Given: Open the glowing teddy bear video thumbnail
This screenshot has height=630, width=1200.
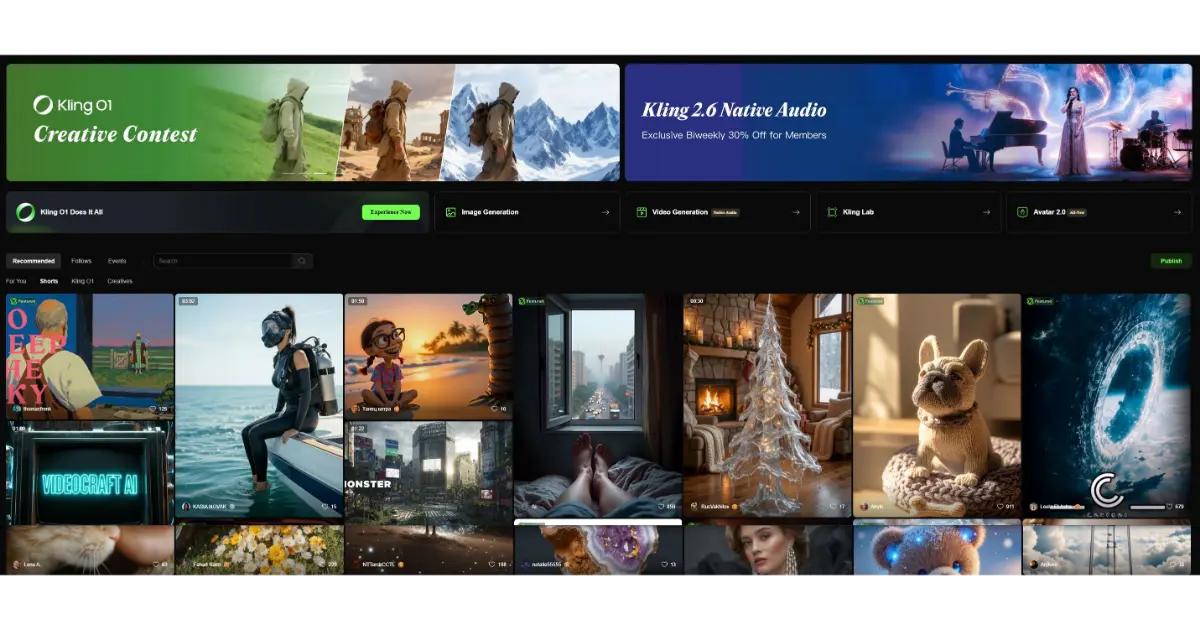Looking at the screenshot, I should tap(936, 548).
